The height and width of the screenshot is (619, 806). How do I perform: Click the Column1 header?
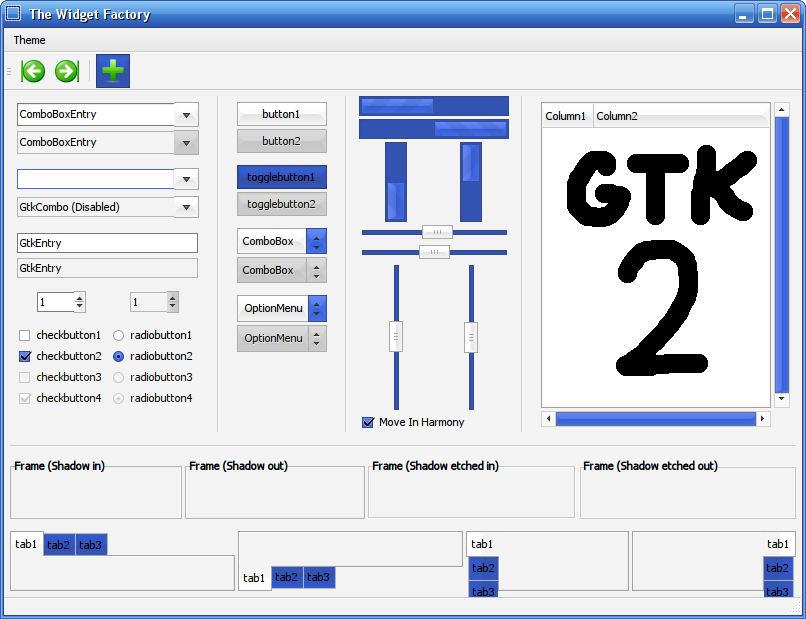pos(567,116)
